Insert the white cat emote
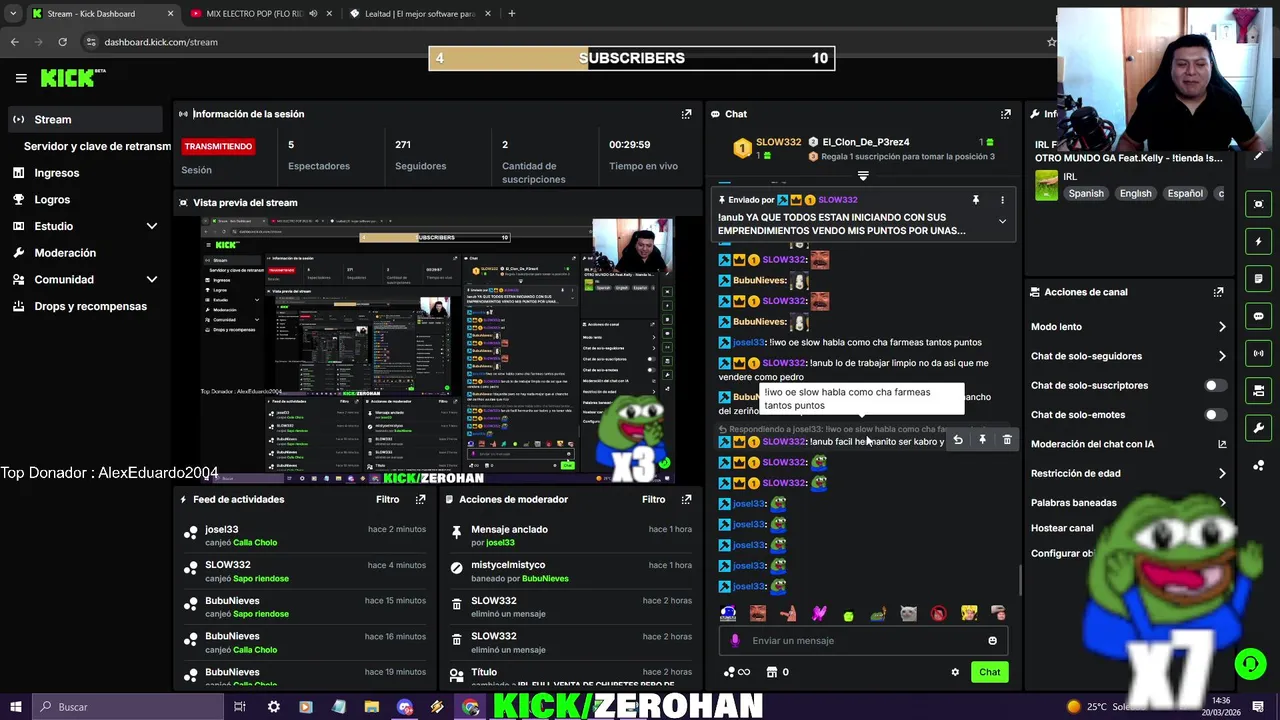 coord(908,613)
